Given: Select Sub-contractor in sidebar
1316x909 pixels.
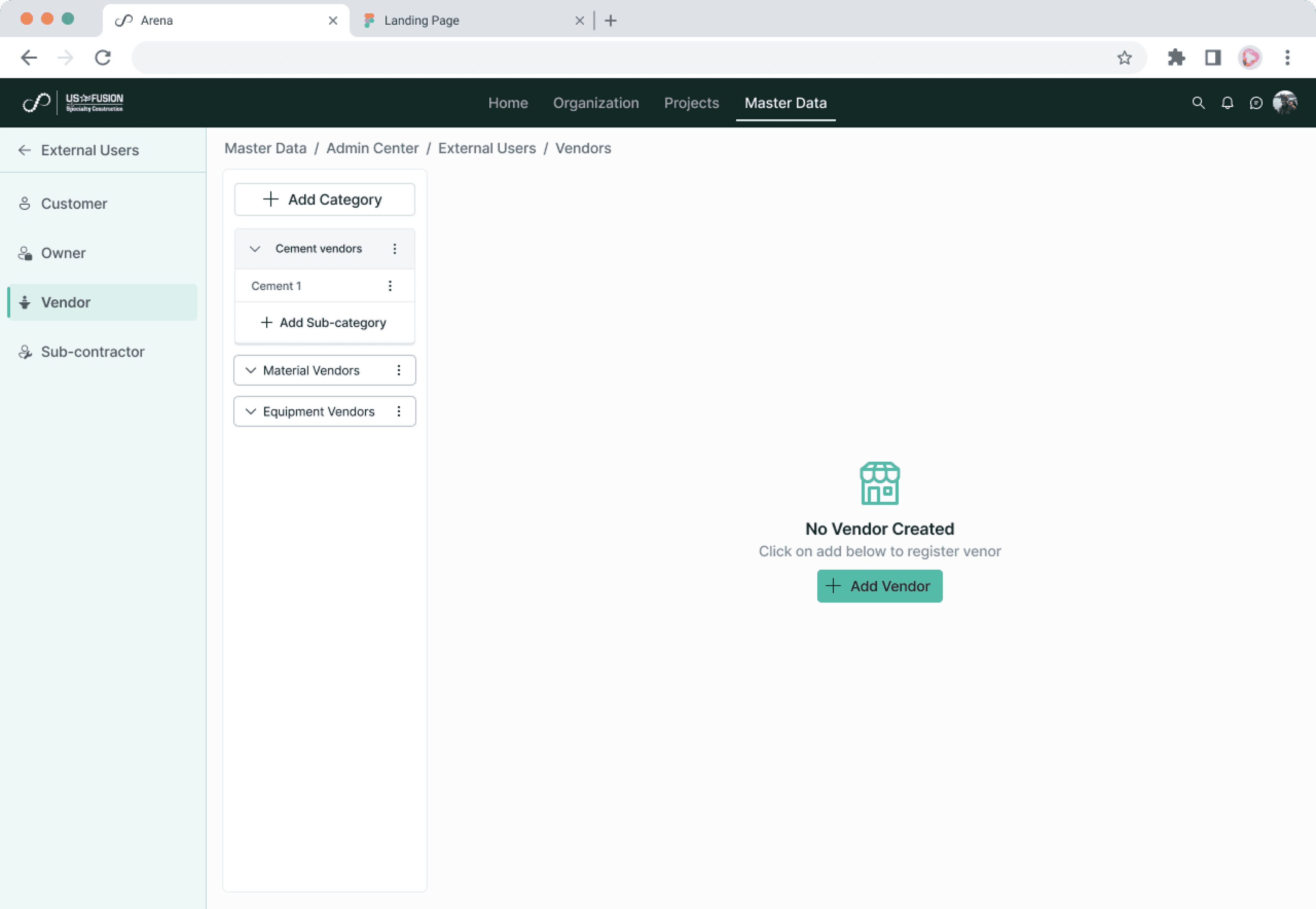Looking at the screenshot, I should click(x=92, y=352).
